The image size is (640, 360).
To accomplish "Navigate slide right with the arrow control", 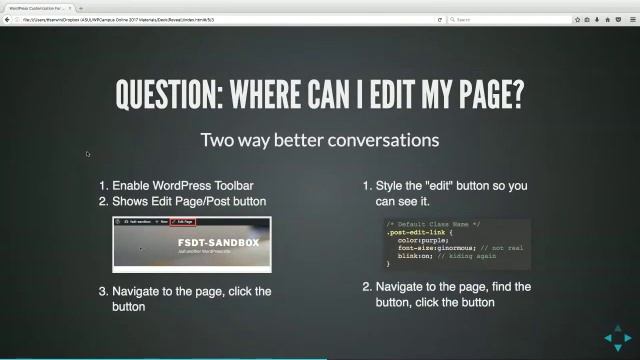I will tap(628, 338).
